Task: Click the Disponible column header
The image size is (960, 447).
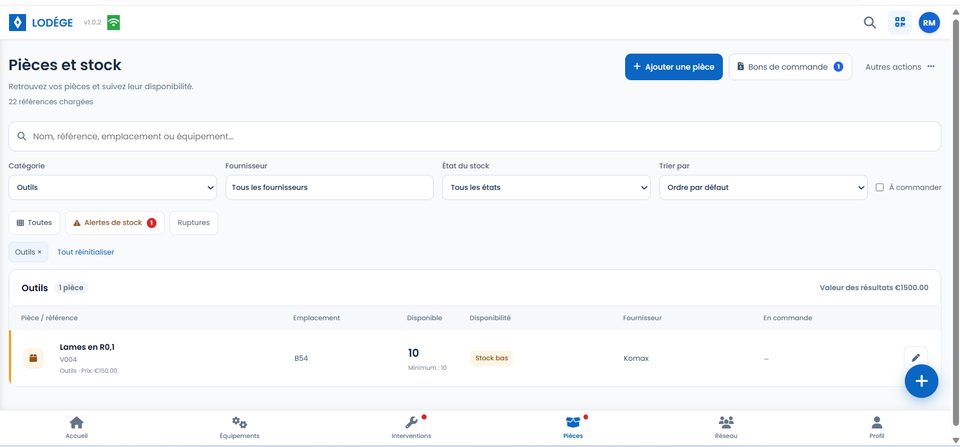Action: 424,318
